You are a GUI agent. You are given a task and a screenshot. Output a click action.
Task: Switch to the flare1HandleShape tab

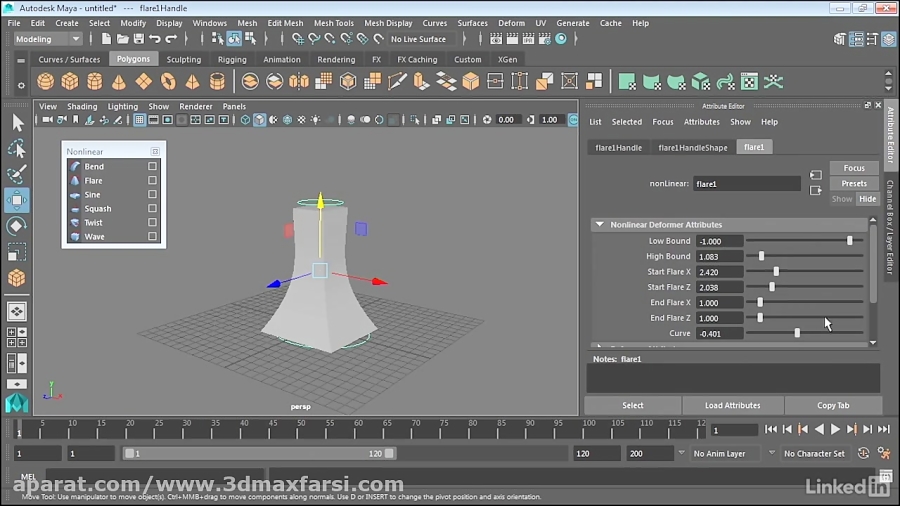tap(693, 147)
